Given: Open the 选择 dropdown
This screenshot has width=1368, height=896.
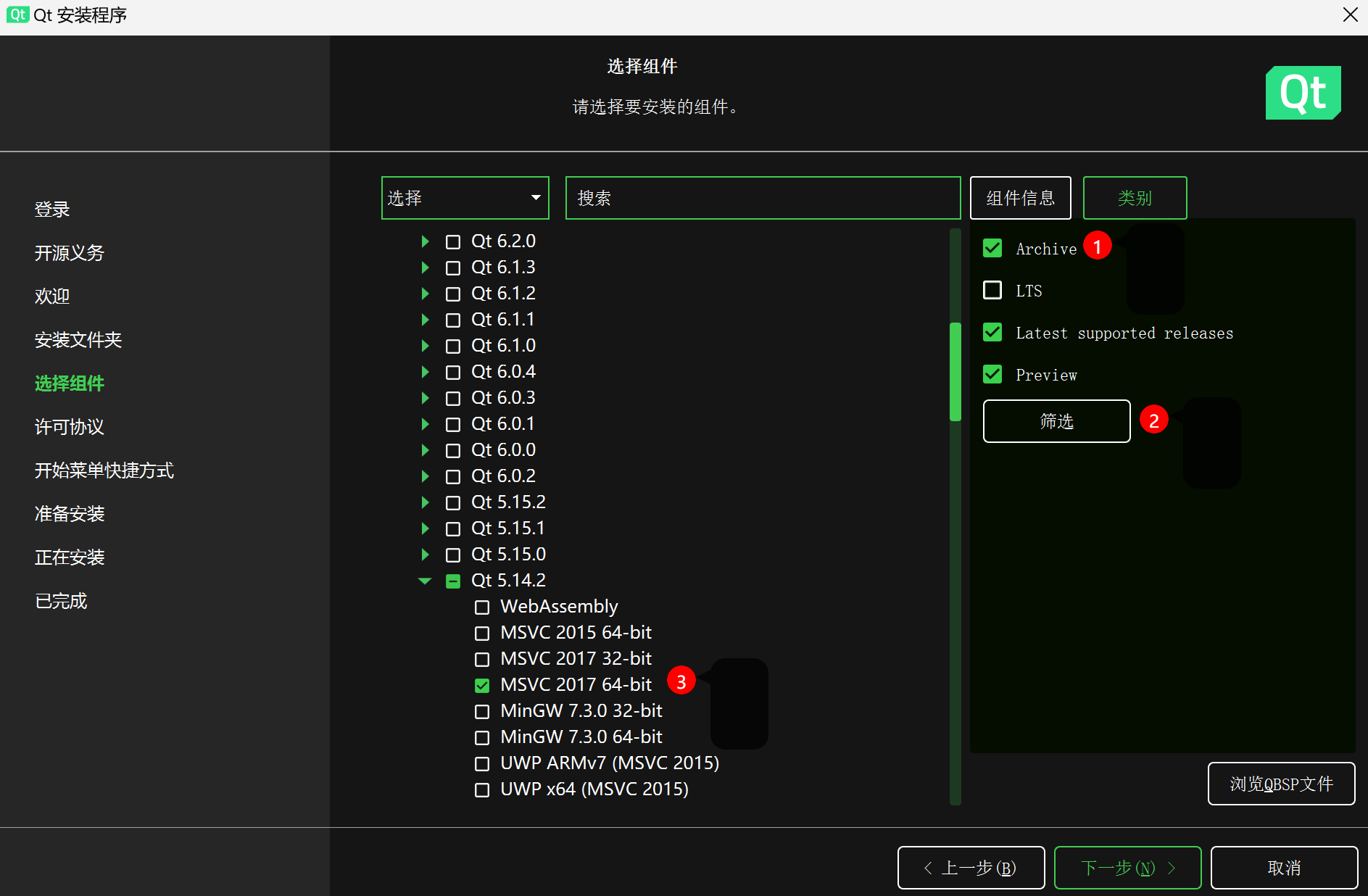Looking at the screenshot, I should [465, 198].
